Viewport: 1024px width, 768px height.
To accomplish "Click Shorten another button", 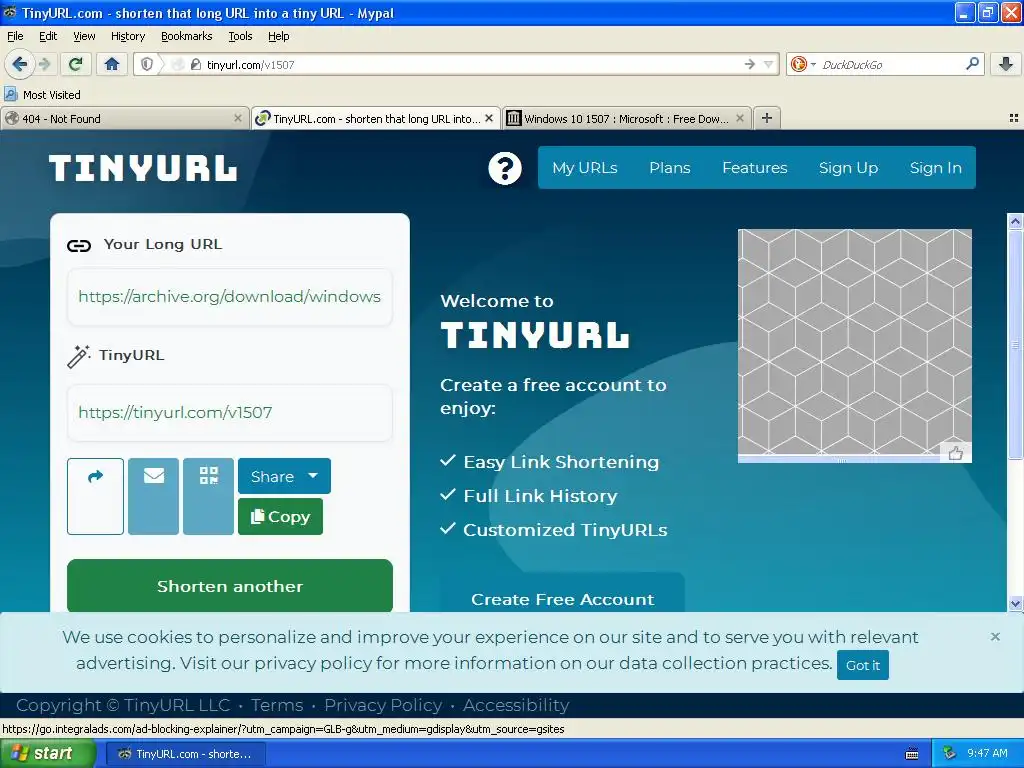I will pyautogui.click(x=230, y=586).
